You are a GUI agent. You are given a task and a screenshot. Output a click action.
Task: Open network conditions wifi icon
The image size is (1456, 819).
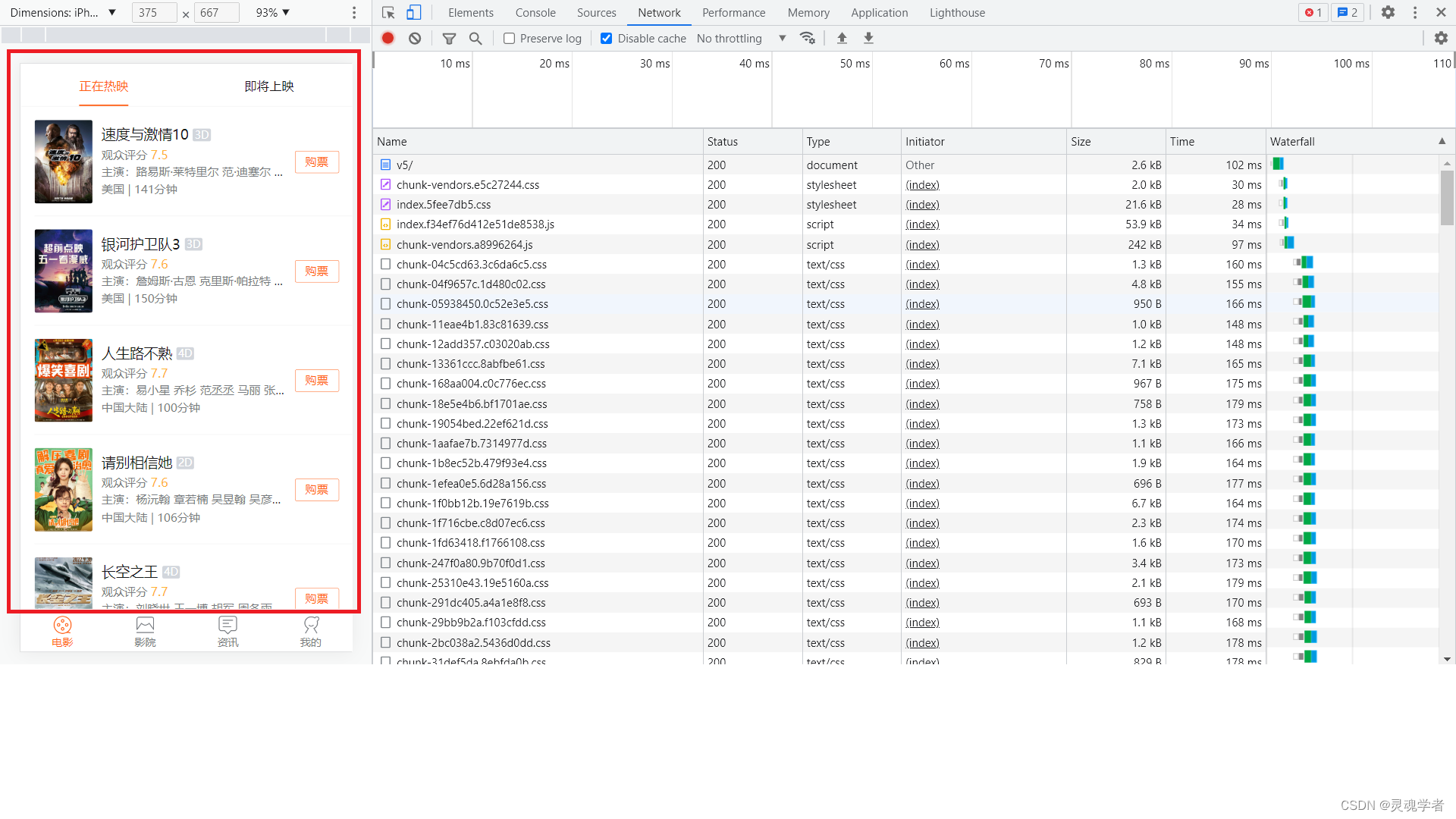tap(808, 38)
